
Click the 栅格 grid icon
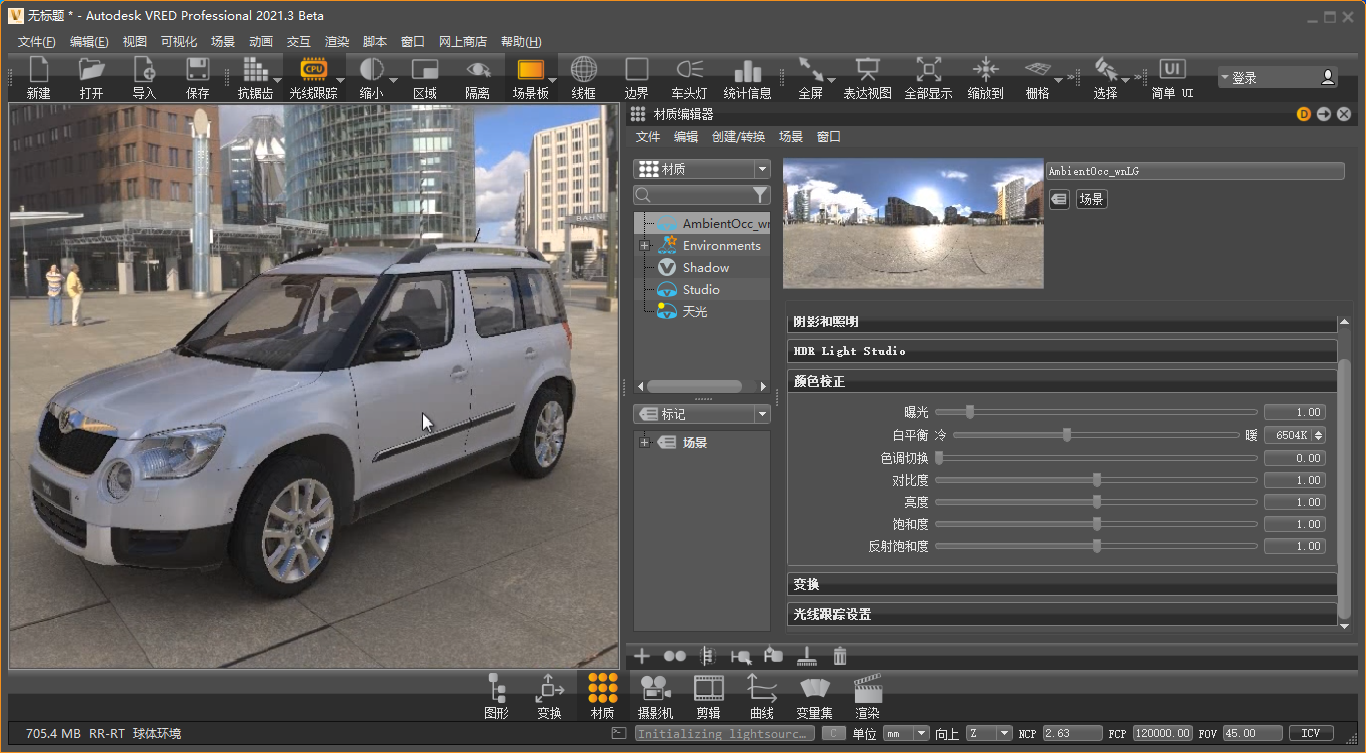point(1038,78)
